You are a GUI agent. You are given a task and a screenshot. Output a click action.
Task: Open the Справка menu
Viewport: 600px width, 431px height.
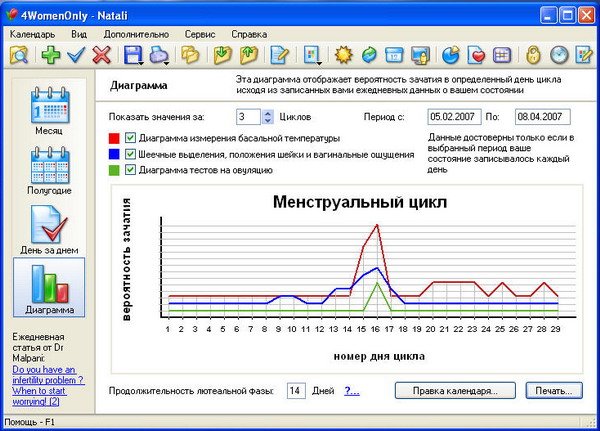249,34
